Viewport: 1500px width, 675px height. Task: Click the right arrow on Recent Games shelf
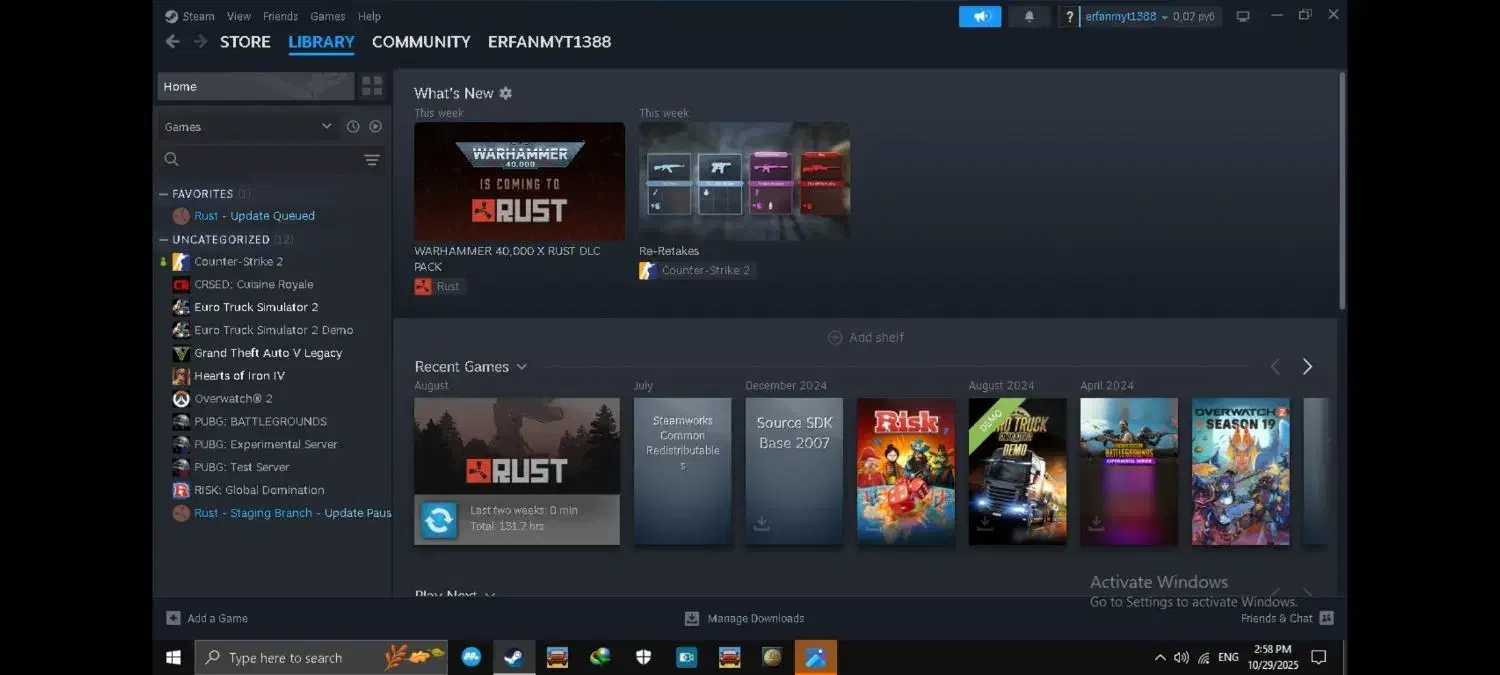(1307, 366)
